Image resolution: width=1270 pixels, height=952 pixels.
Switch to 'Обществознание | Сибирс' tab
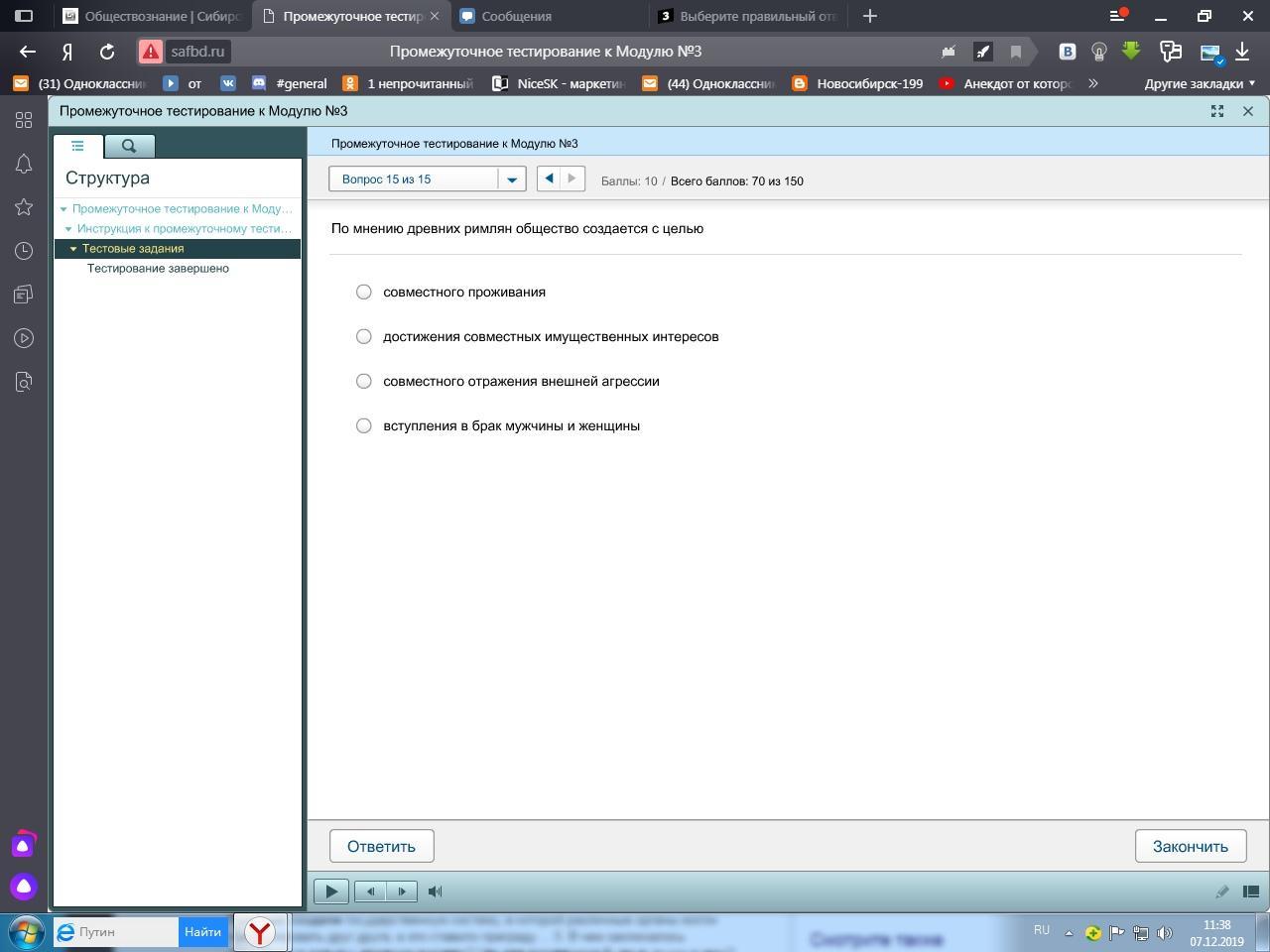(x=152, y=16)
